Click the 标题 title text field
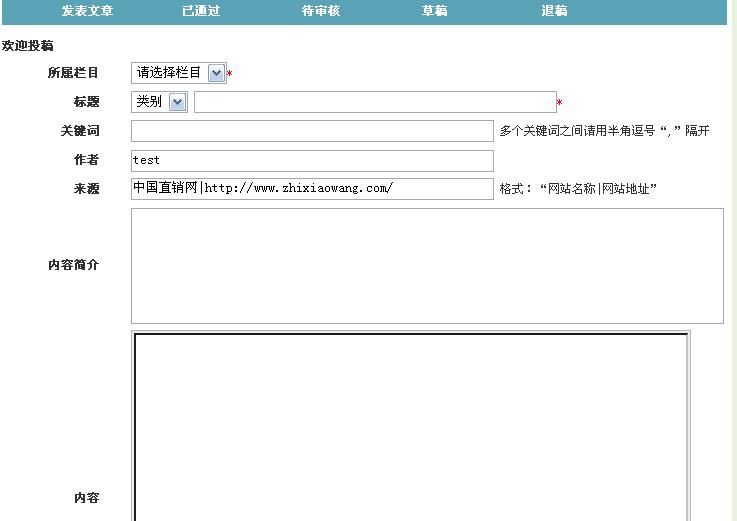 [x=375, y=102]
